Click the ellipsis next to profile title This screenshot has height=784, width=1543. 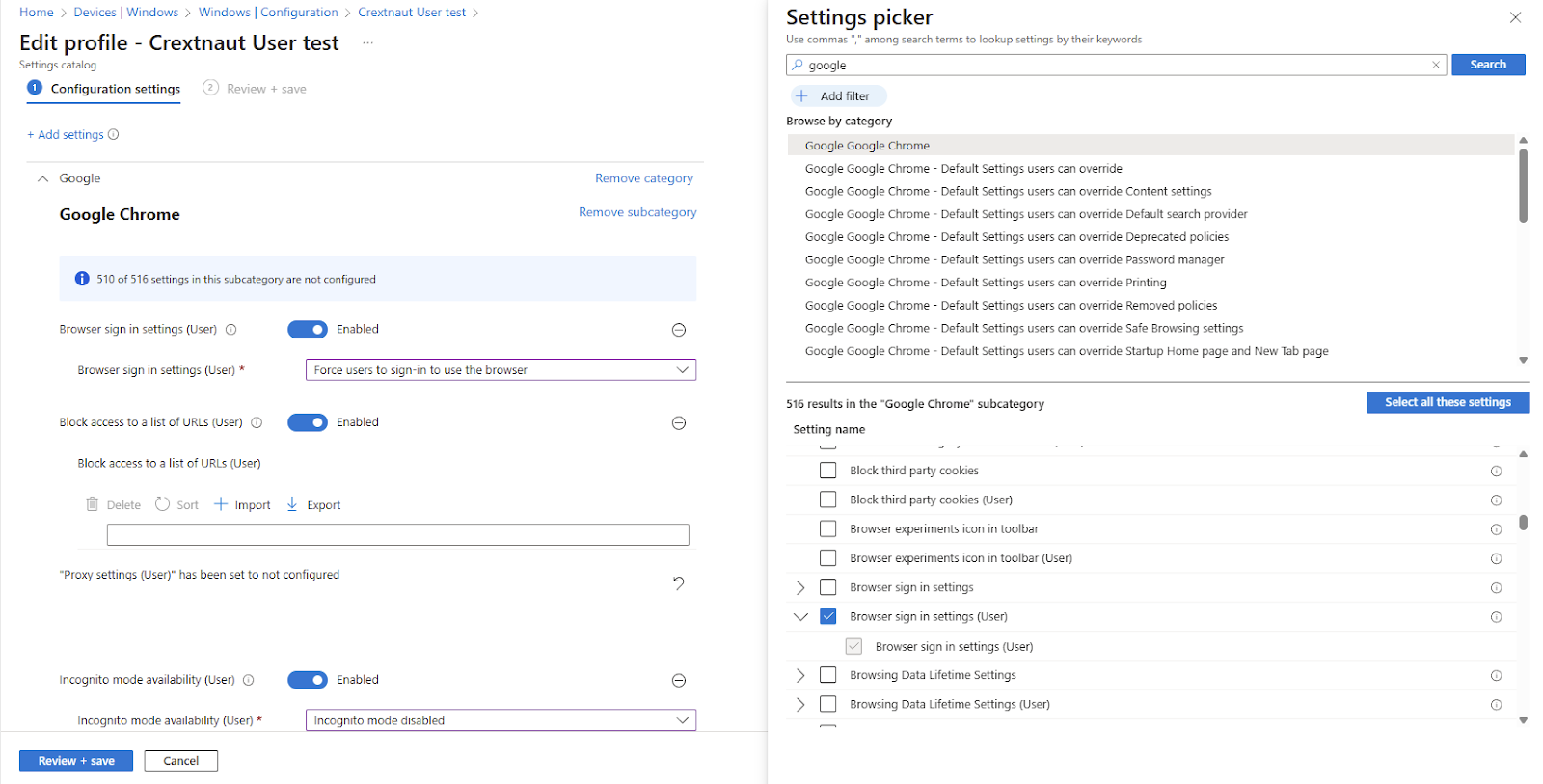tap(367, 43)
